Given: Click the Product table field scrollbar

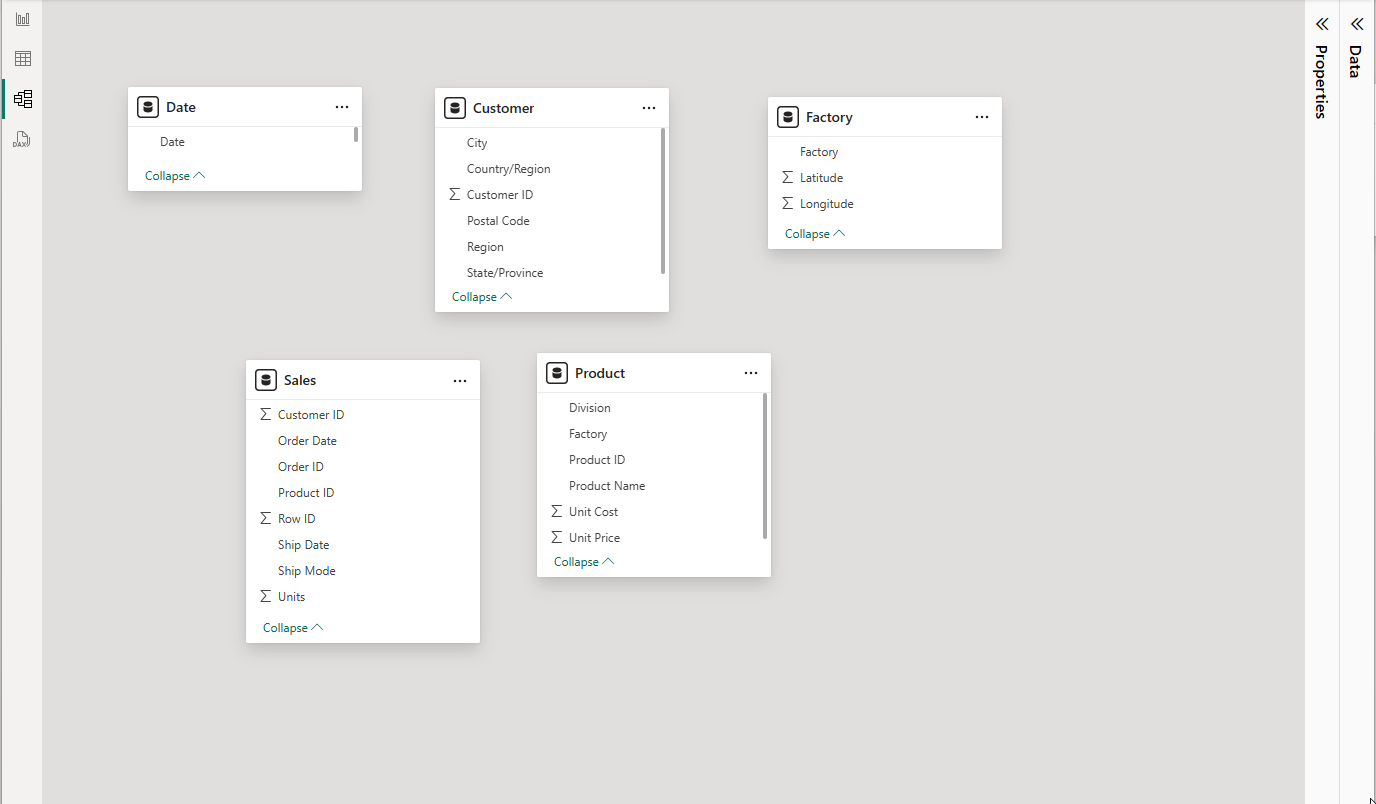Looking at the screenshot, I should click(765, 466).
